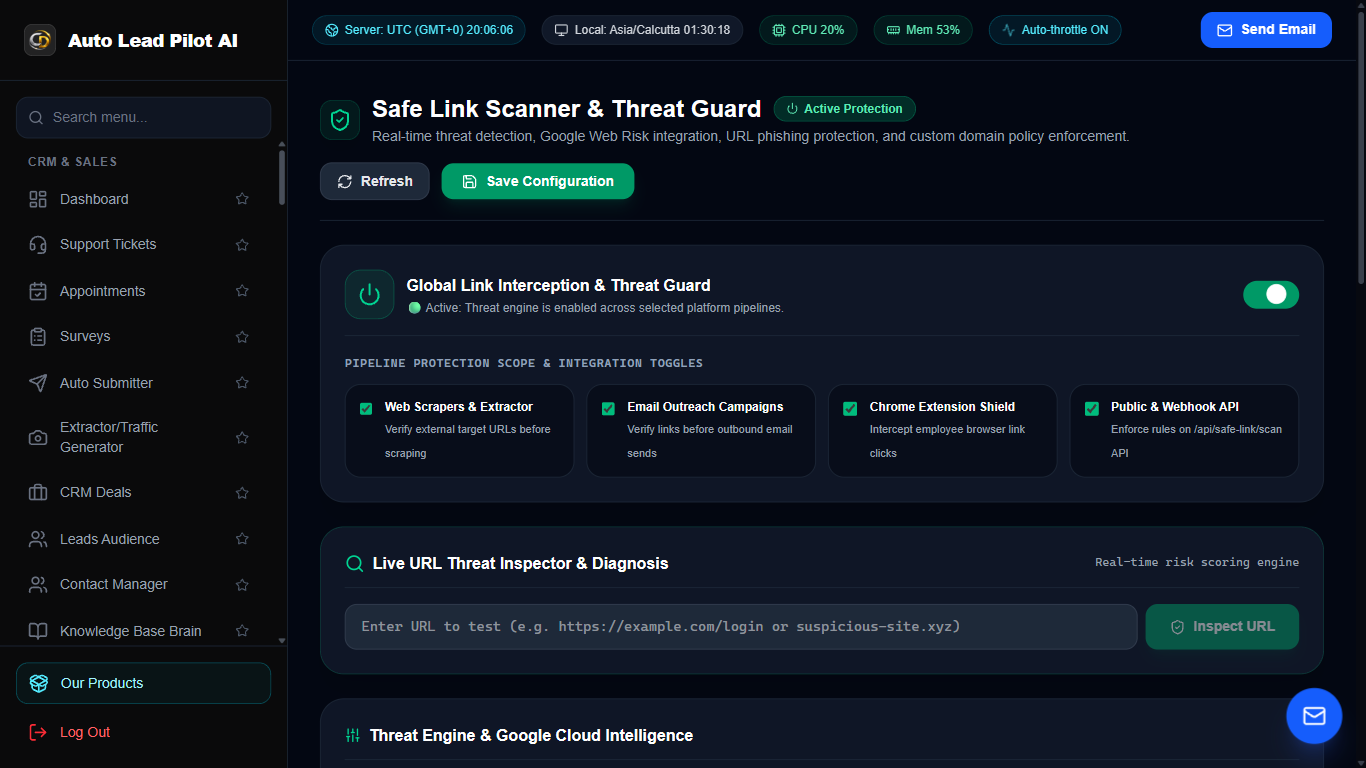Screen dimensions: 1366x768
Task: Click the Contact Manager people icon
Action: click(38, 584)
